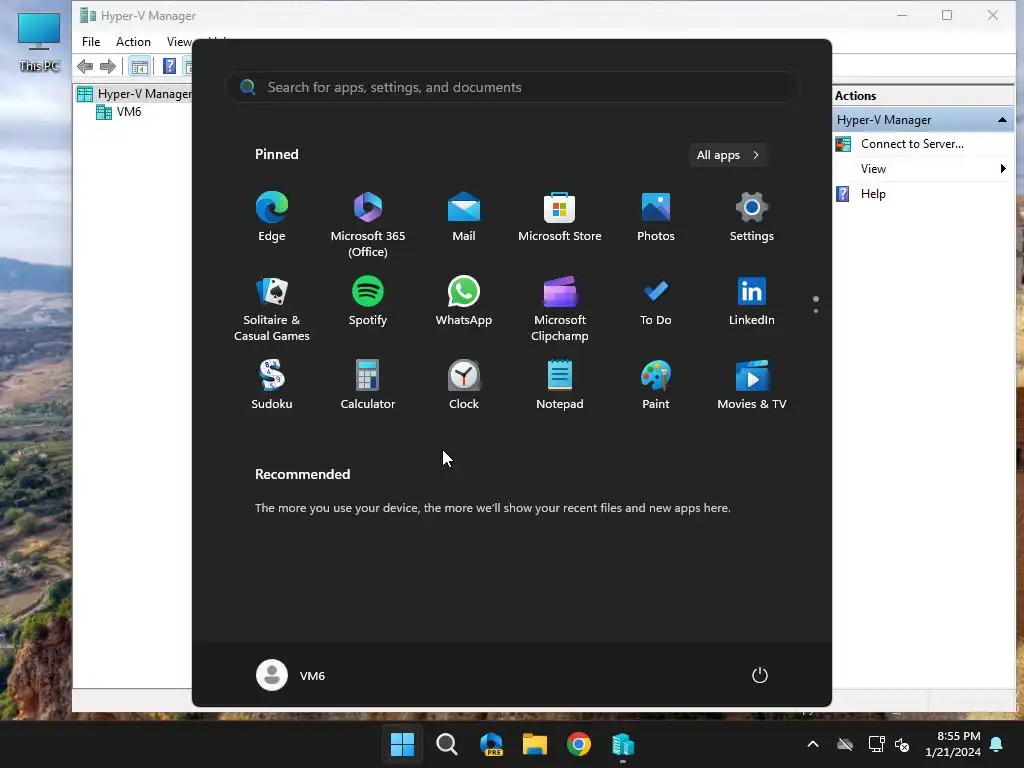The height and width of the screenshot is (768, 1024).
Task: Open Microsoft Store from Start menu
Action: click(x=560, y=217)
